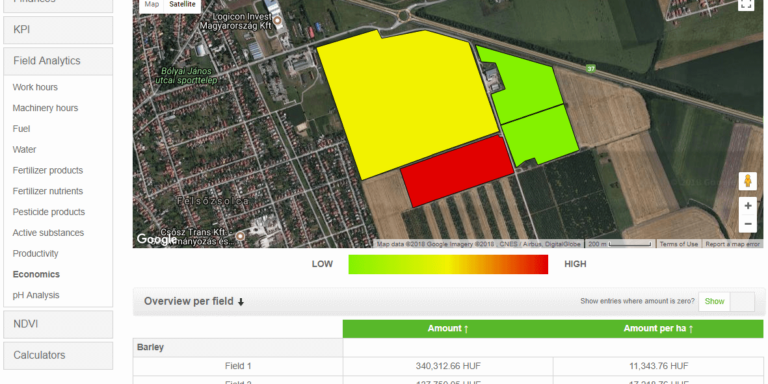Zoom in on the map
Image resolution: width=768 pixels, height=384 pixels.
(747, 206)
